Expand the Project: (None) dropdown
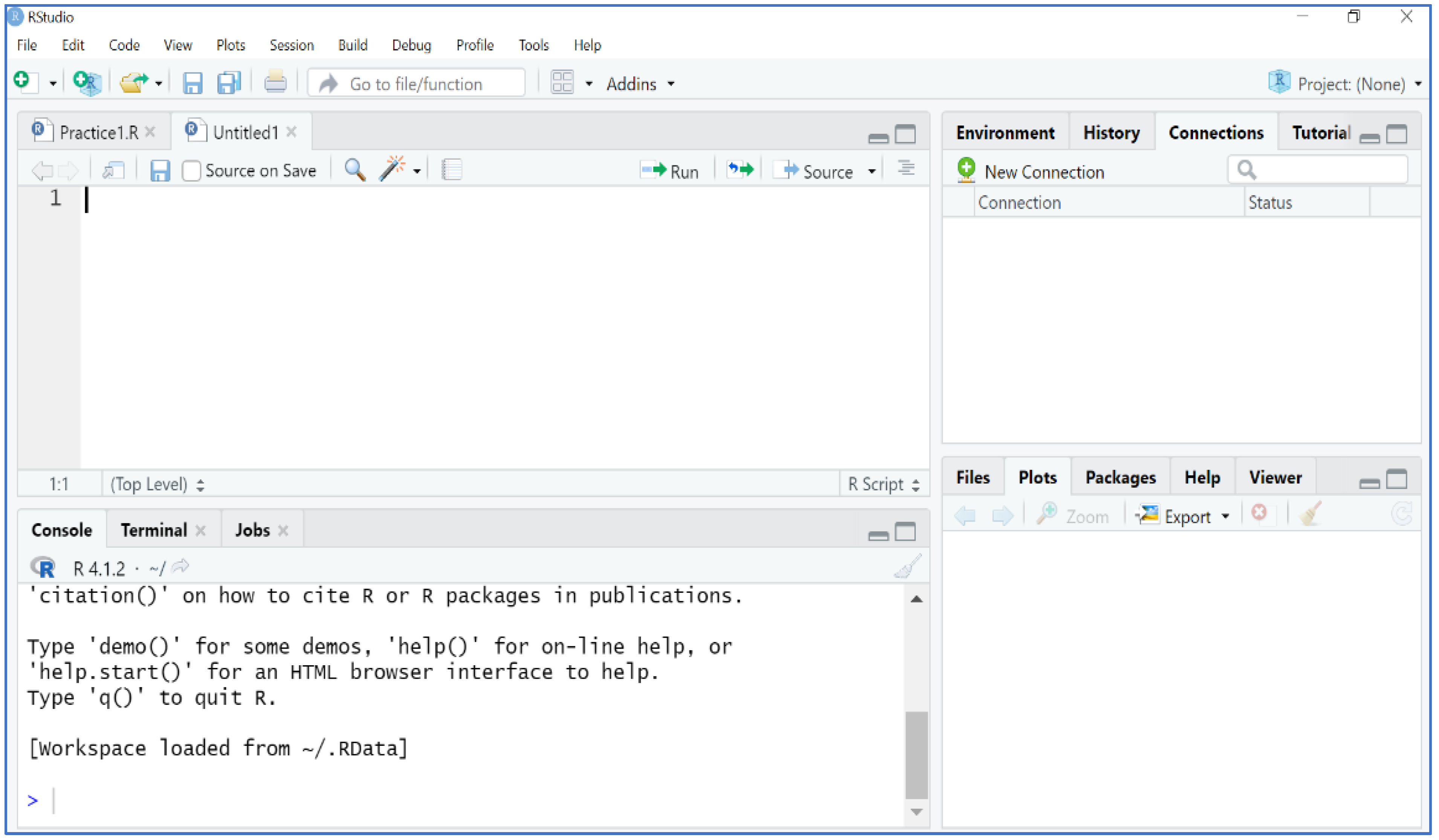The image size is (1439, 840). point(1351,84)
